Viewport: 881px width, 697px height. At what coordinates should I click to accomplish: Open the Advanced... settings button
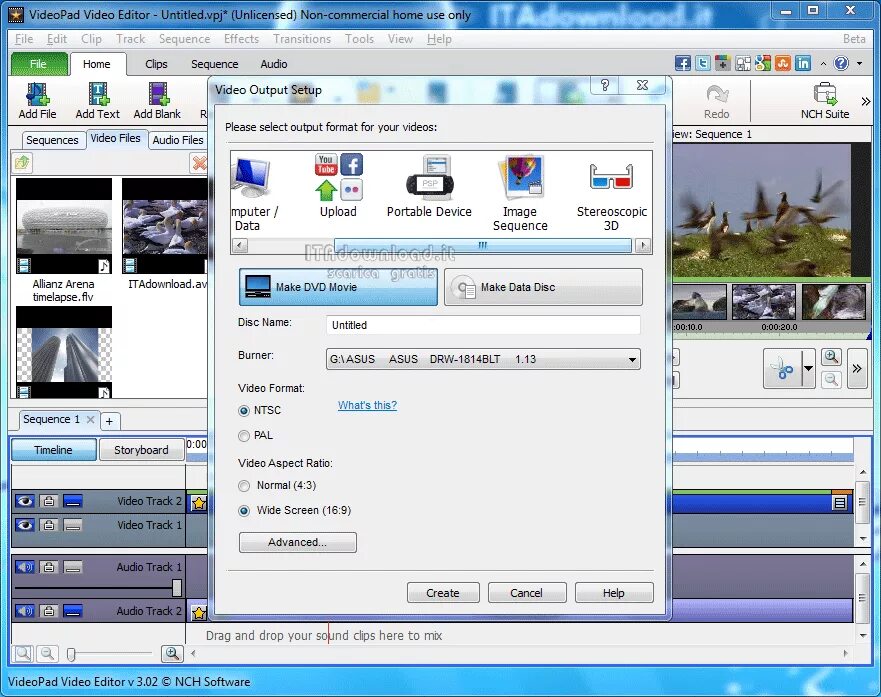coord(297,543)
